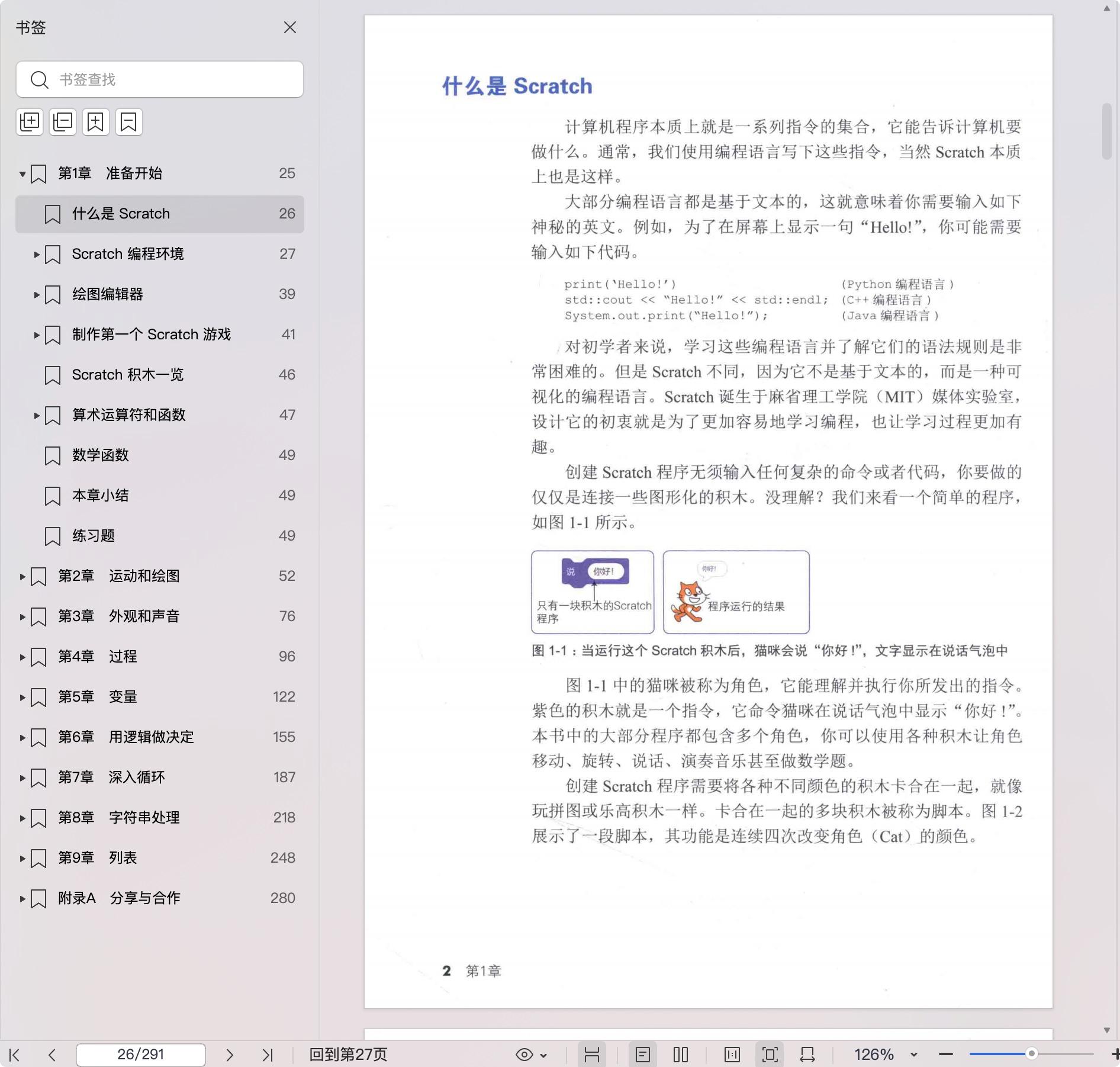The height and width of the screenshot is (1067, 1120).
Task: Select the Scratch 积木一览 bookmark
Action: pos(128,375)
